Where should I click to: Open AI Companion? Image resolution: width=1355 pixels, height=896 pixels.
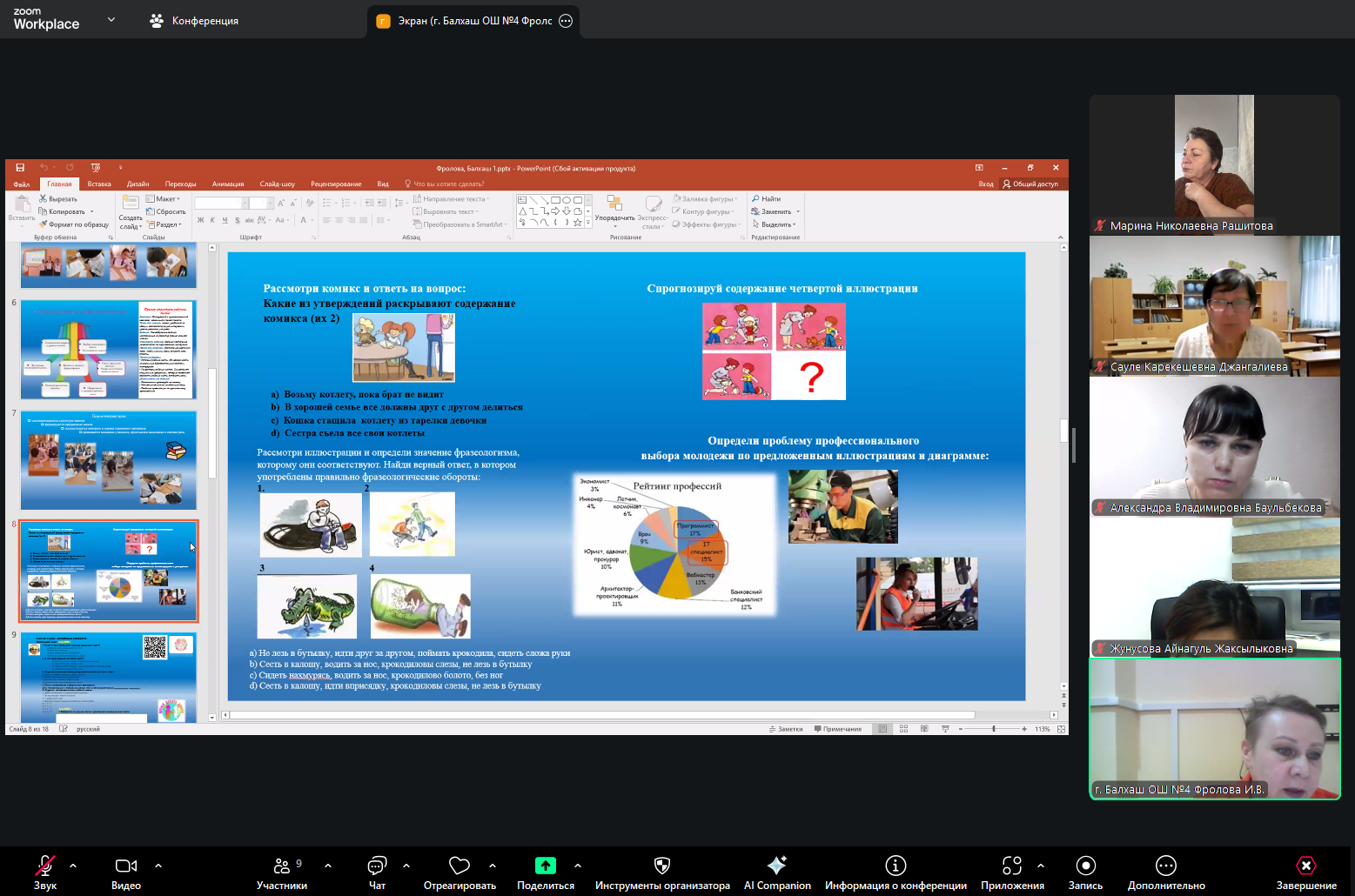pyautogui.click(x=777, y=866)
